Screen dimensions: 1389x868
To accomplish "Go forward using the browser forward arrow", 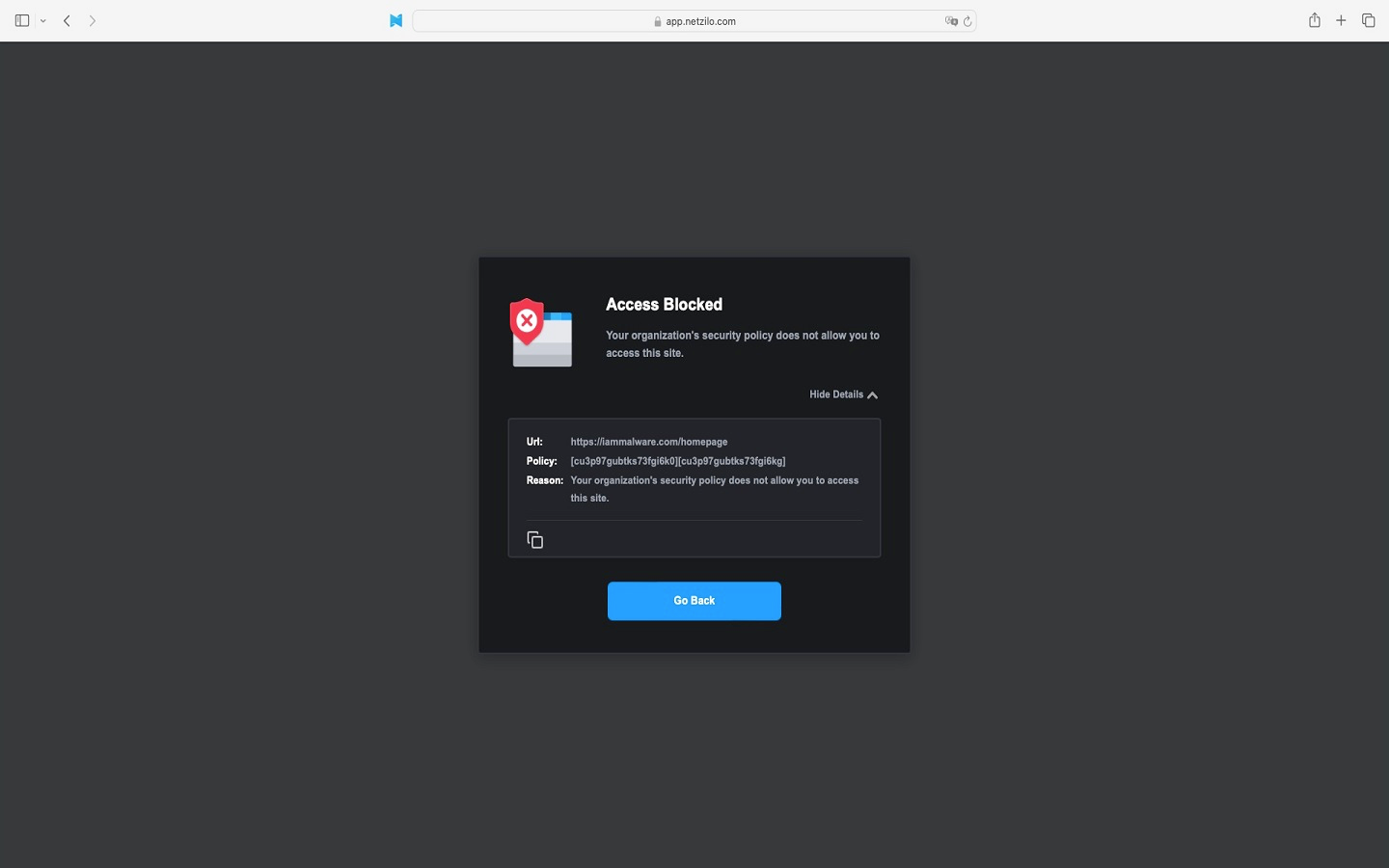I will pos(93,20).
